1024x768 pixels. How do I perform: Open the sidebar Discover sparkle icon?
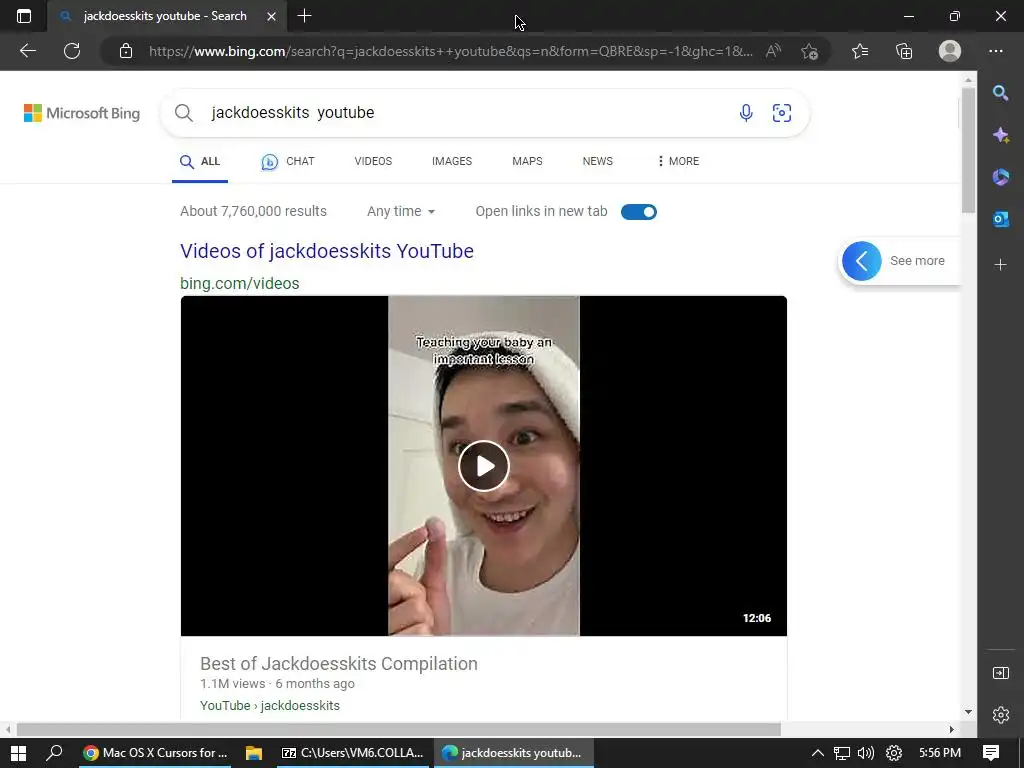(x=1000, y=135)
